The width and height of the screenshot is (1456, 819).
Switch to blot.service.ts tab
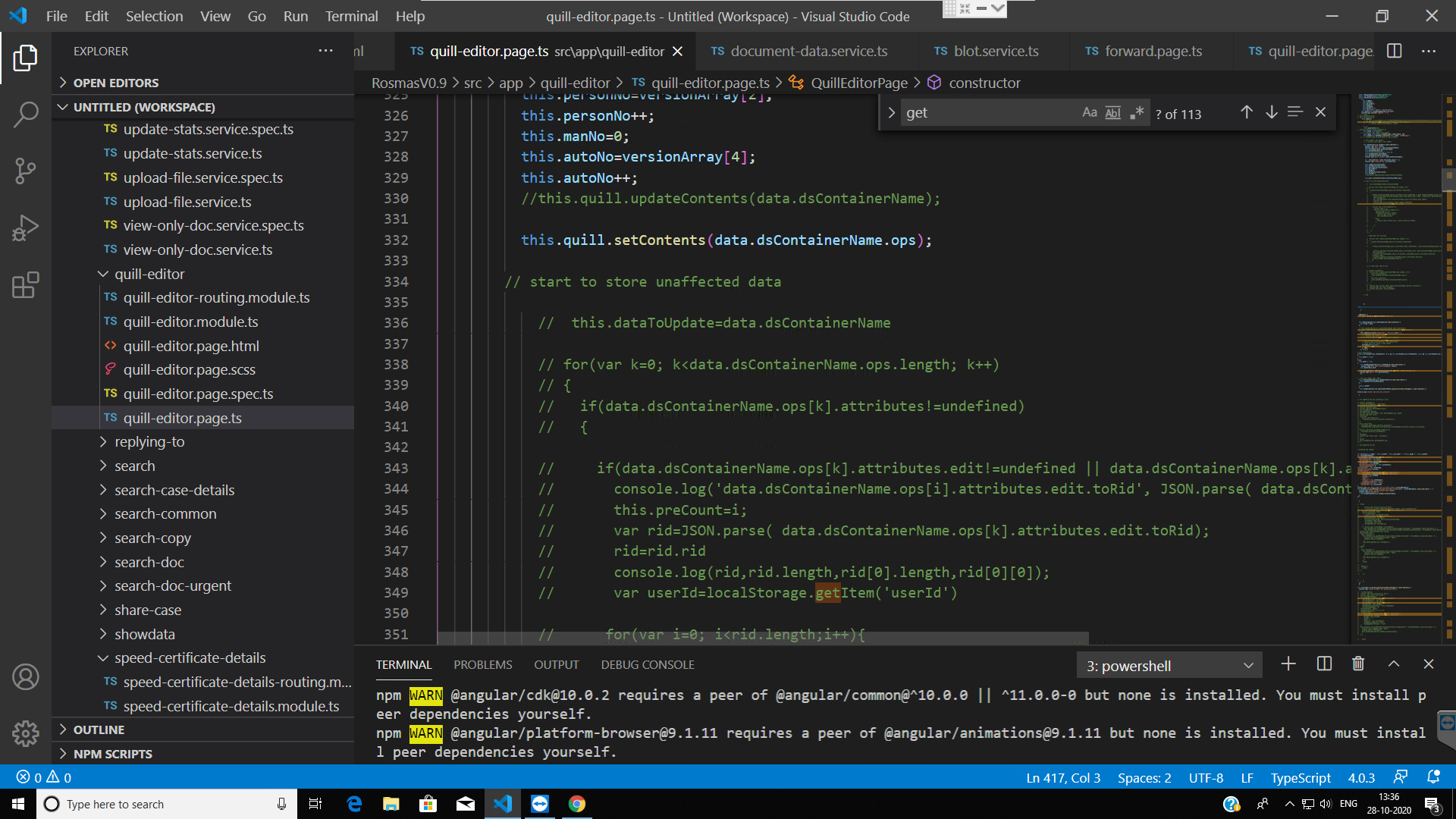coord(994,51)
